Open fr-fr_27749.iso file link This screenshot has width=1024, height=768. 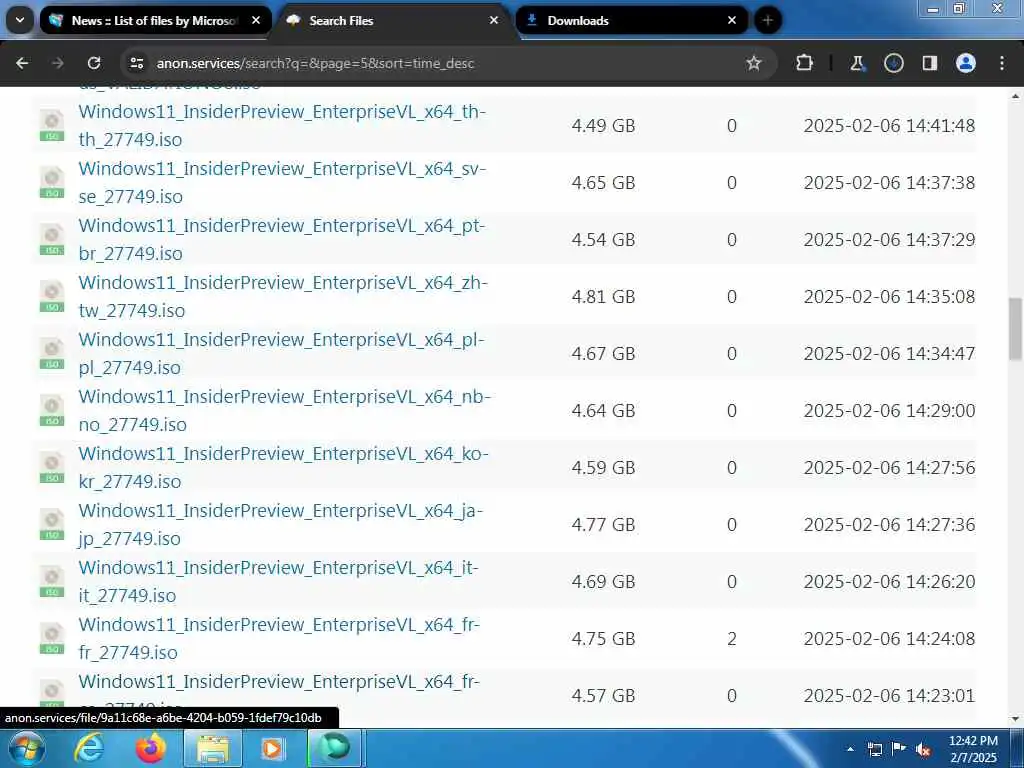pyautogui.click(x=280, y=638)
